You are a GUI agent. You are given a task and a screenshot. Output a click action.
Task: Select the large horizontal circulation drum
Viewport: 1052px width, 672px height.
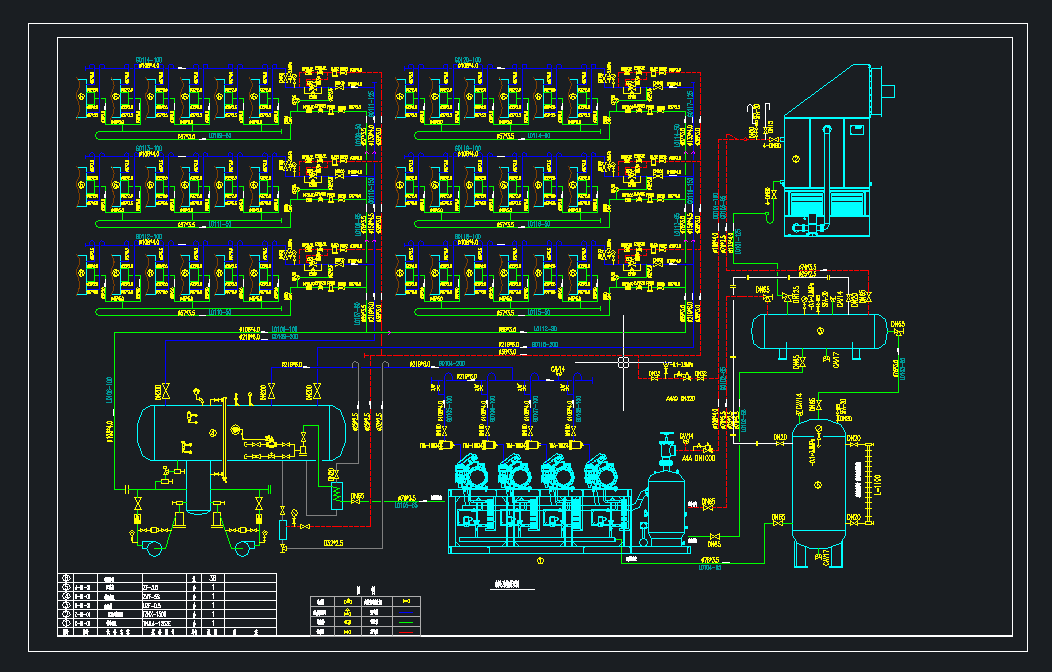click(242, 433)
